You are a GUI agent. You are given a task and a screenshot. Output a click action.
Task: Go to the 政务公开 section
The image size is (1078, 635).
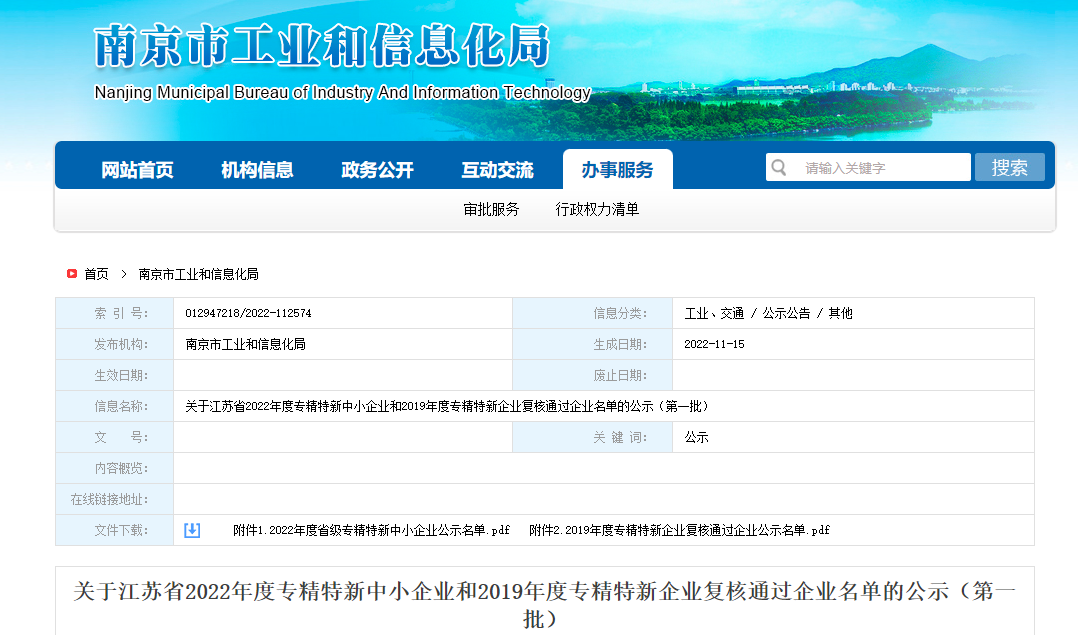[x=377, y=170]
